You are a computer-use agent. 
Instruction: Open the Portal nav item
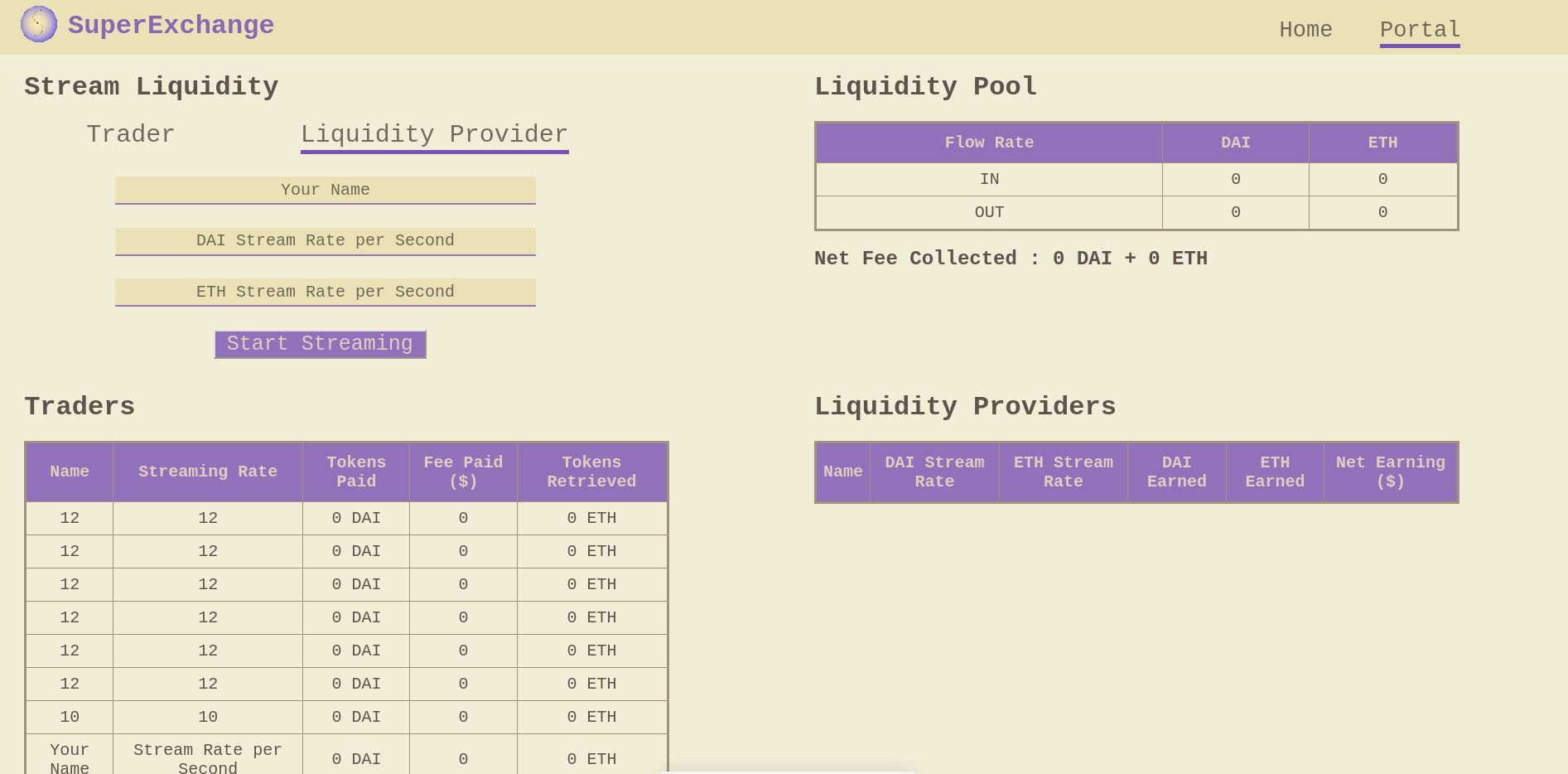(x=1420, y=30)
